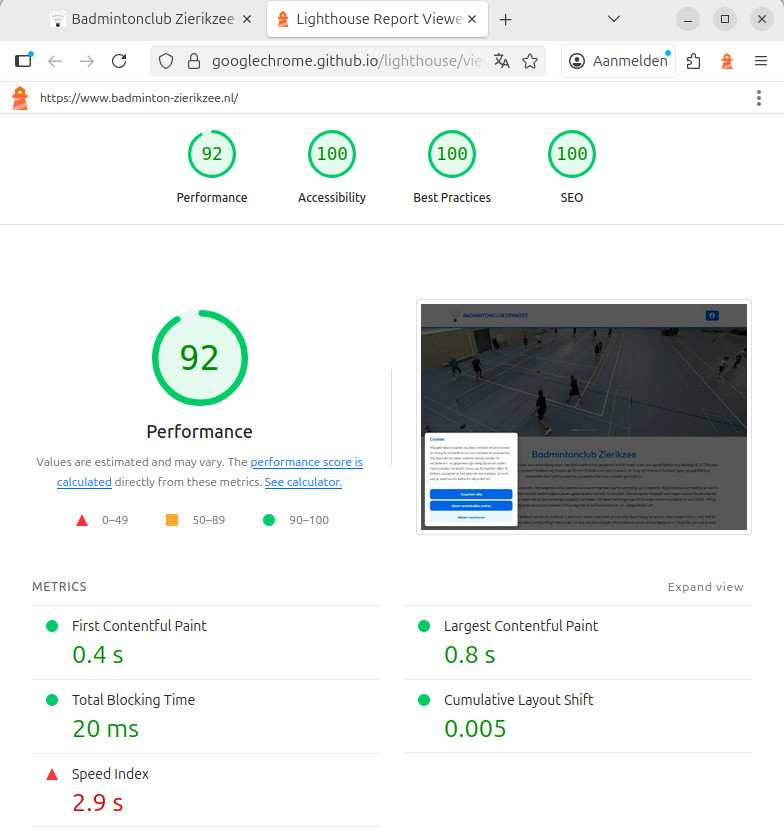This screenshot has width=784, height=836.
Task: Open the Extensions puzzle icon
Action: [694, 61]
